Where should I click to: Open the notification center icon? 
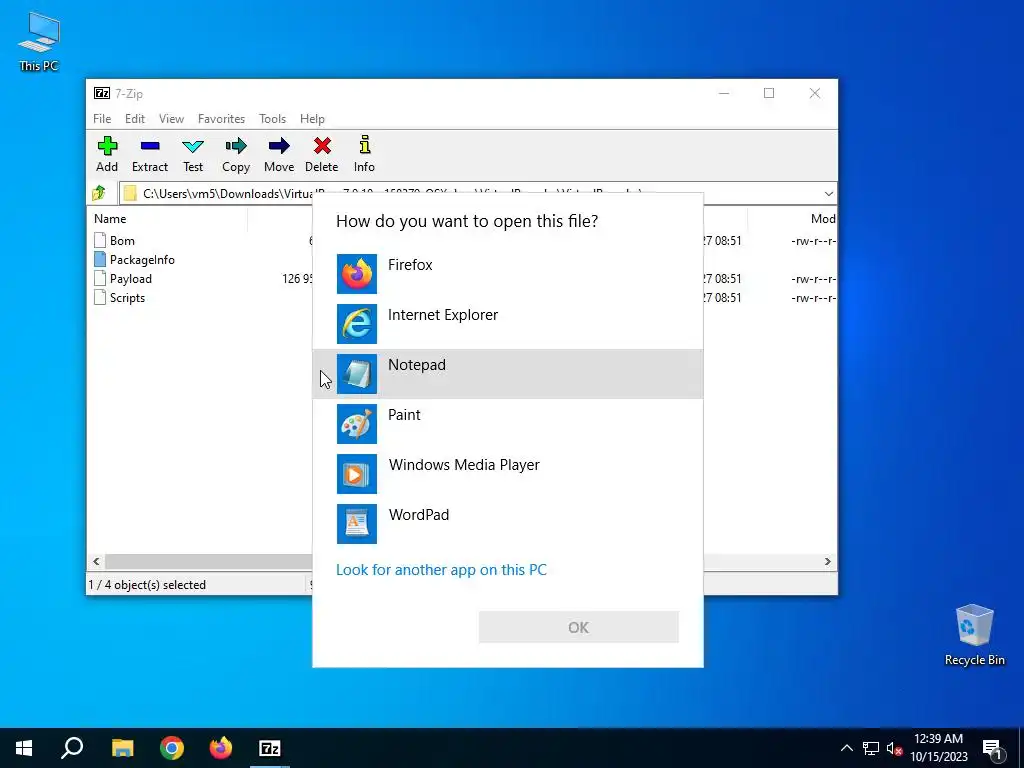pos(993,748)
